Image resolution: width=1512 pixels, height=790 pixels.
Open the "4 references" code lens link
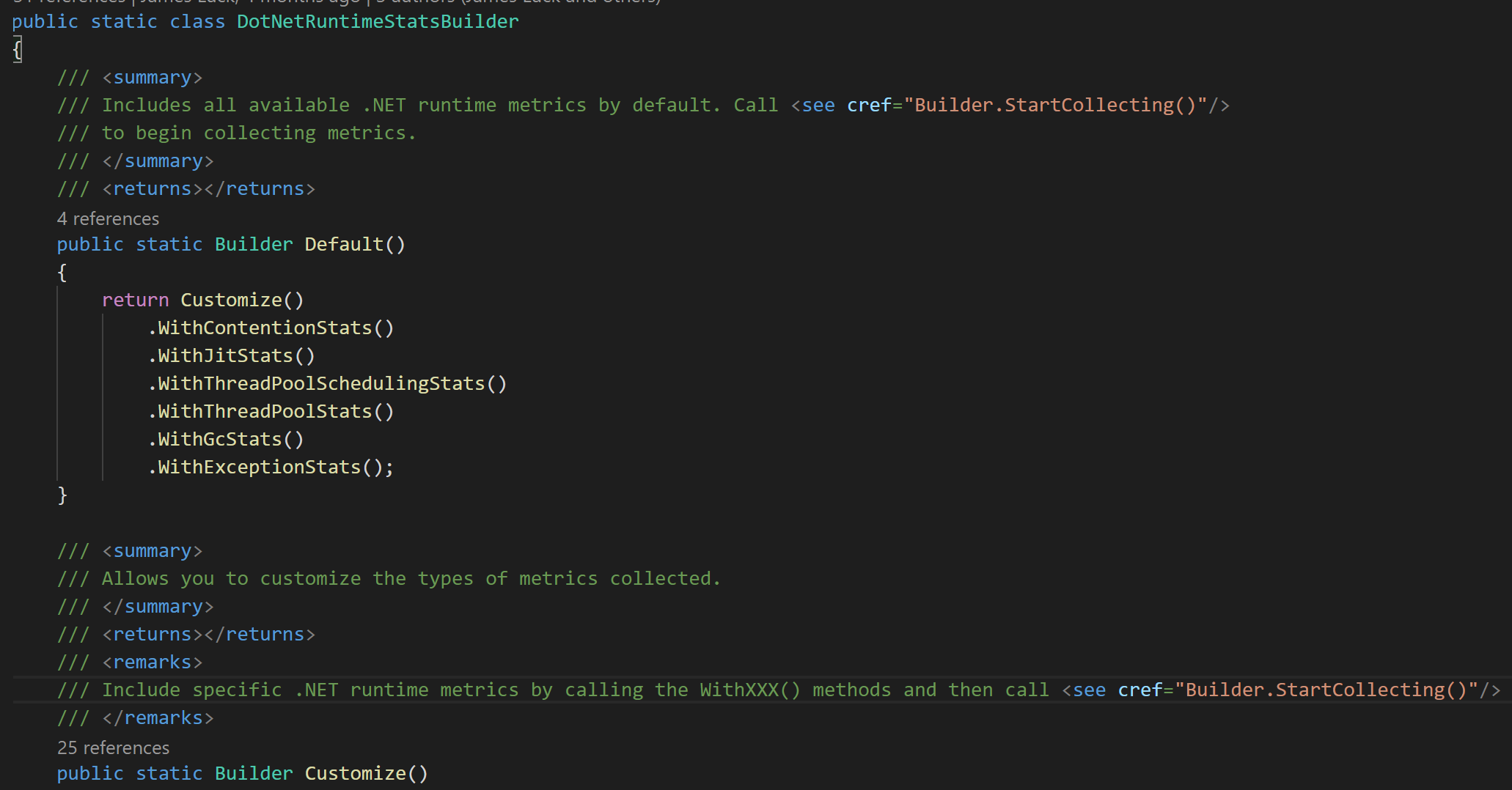tap(108, 218)
